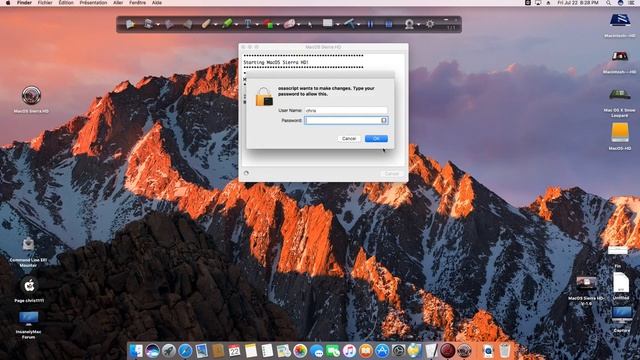Select the eraser tool in annotation toolbar
The image size is (640, 360).
pyautogui.click(x=289, y=24)
